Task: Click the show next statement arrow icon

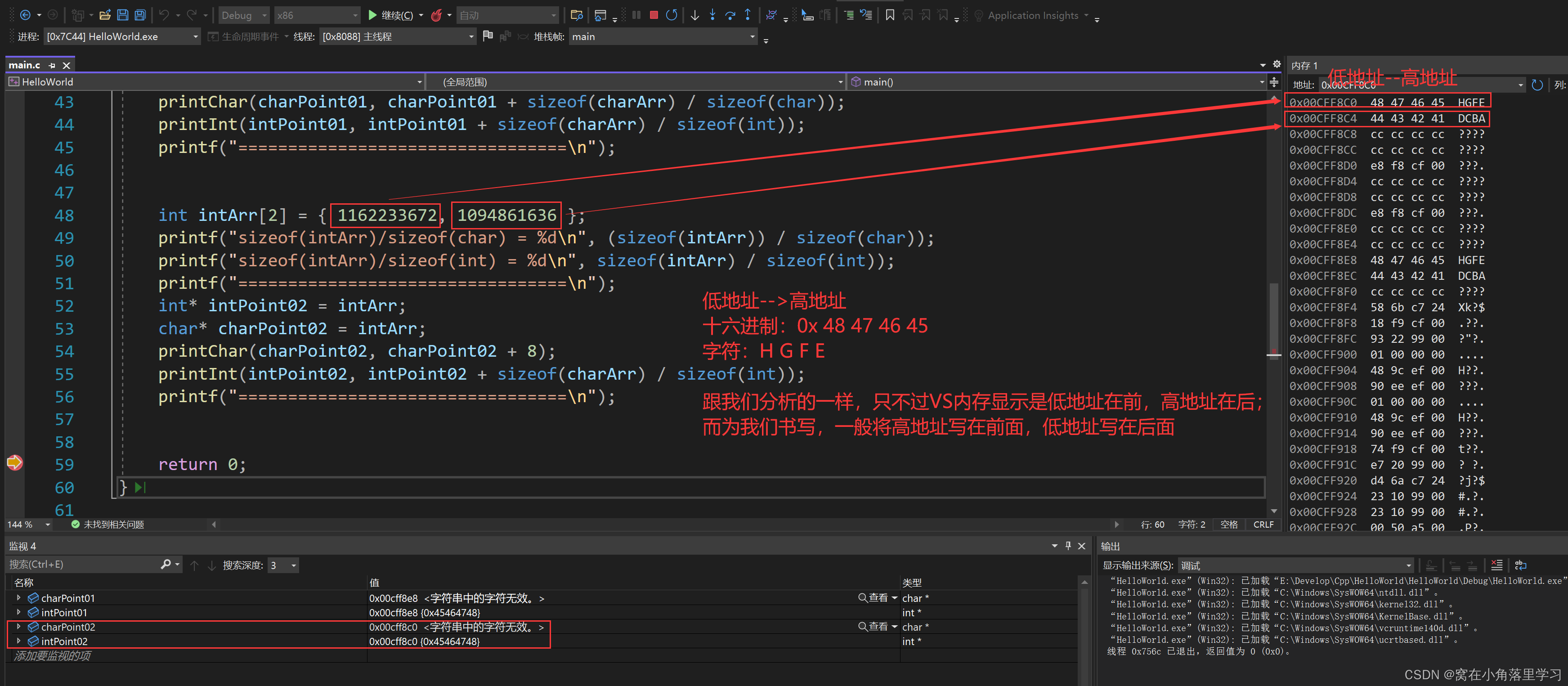Action: [x=694, y=15]
